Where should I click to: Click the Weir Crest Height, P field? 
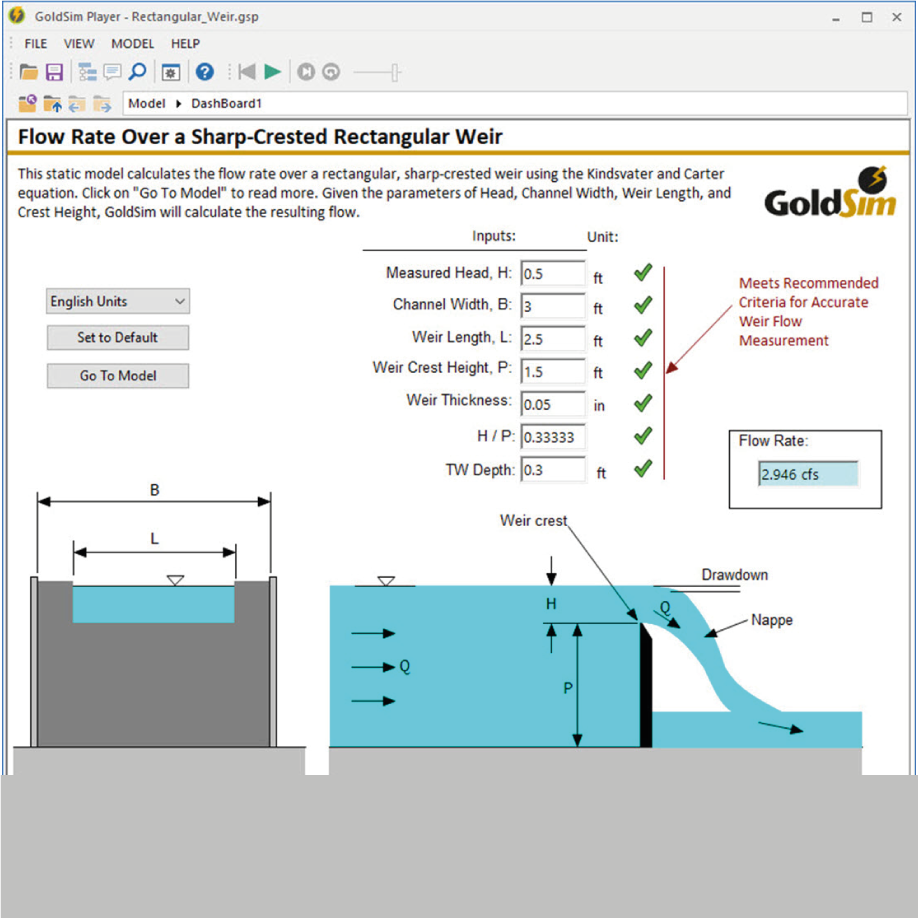pyautogui.click(x=552, y=372)
